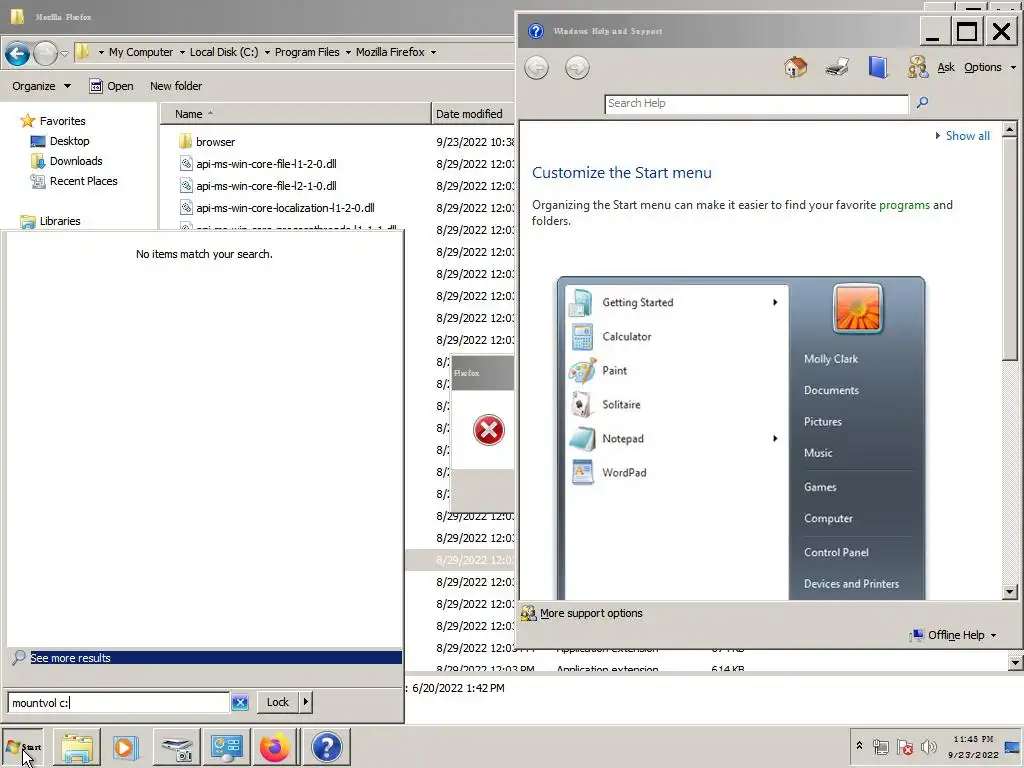Launch Media Player from taskbar
This screenshot has height=768, width=1024.
126,747
